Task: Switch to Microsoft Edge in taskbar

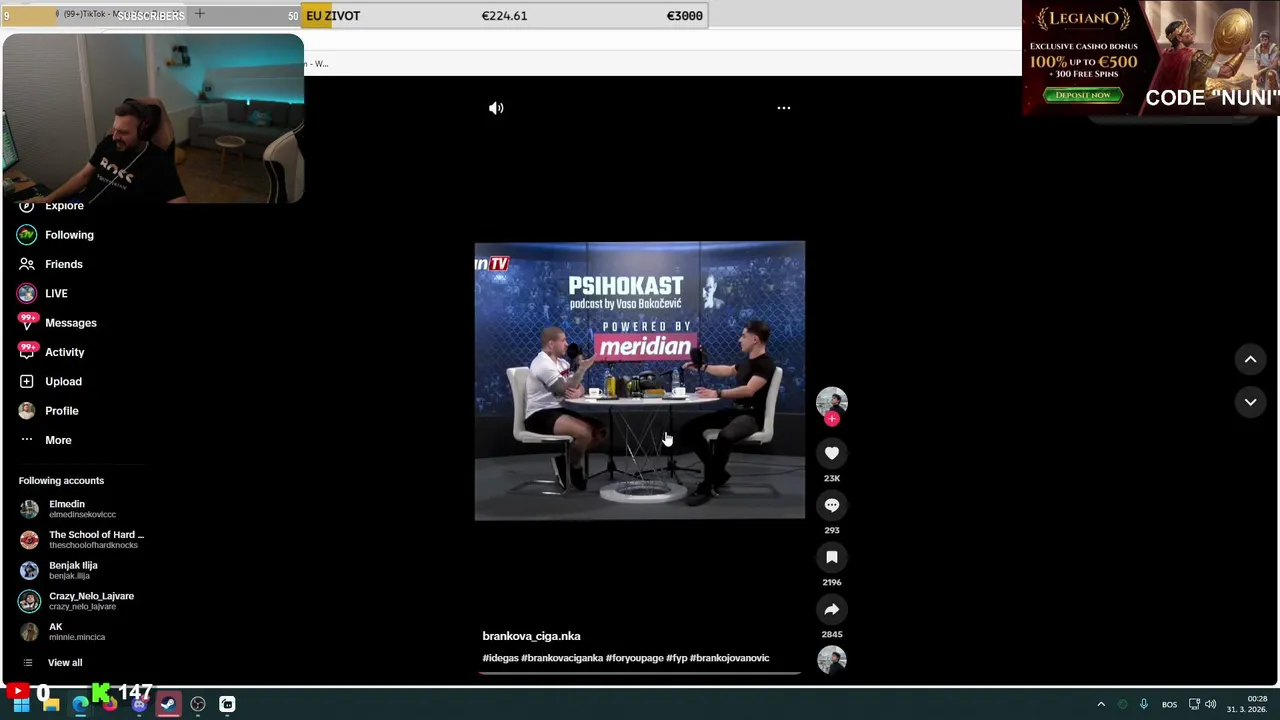Action: [x=80, y=705]
